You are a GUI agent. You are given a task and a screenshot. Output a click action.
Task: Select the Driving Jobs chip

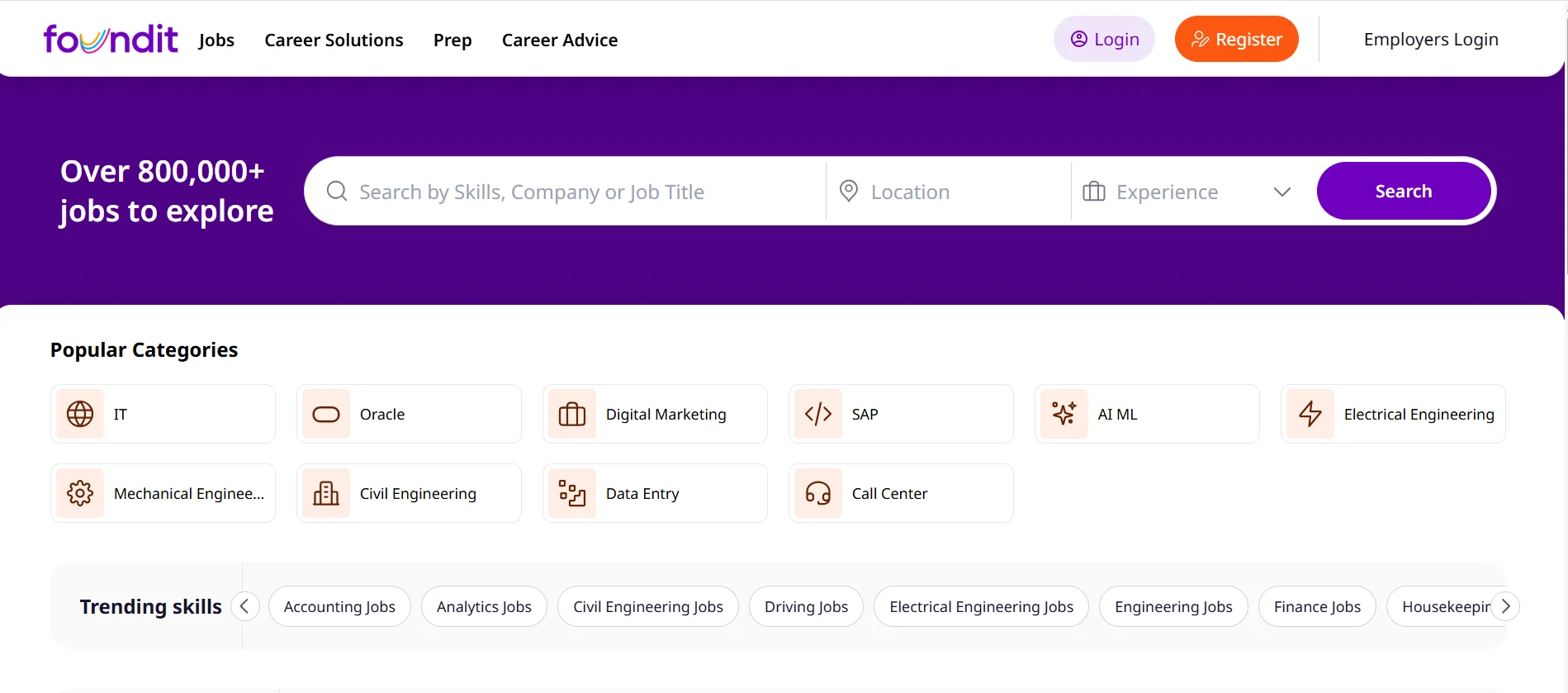click(806, 606)
